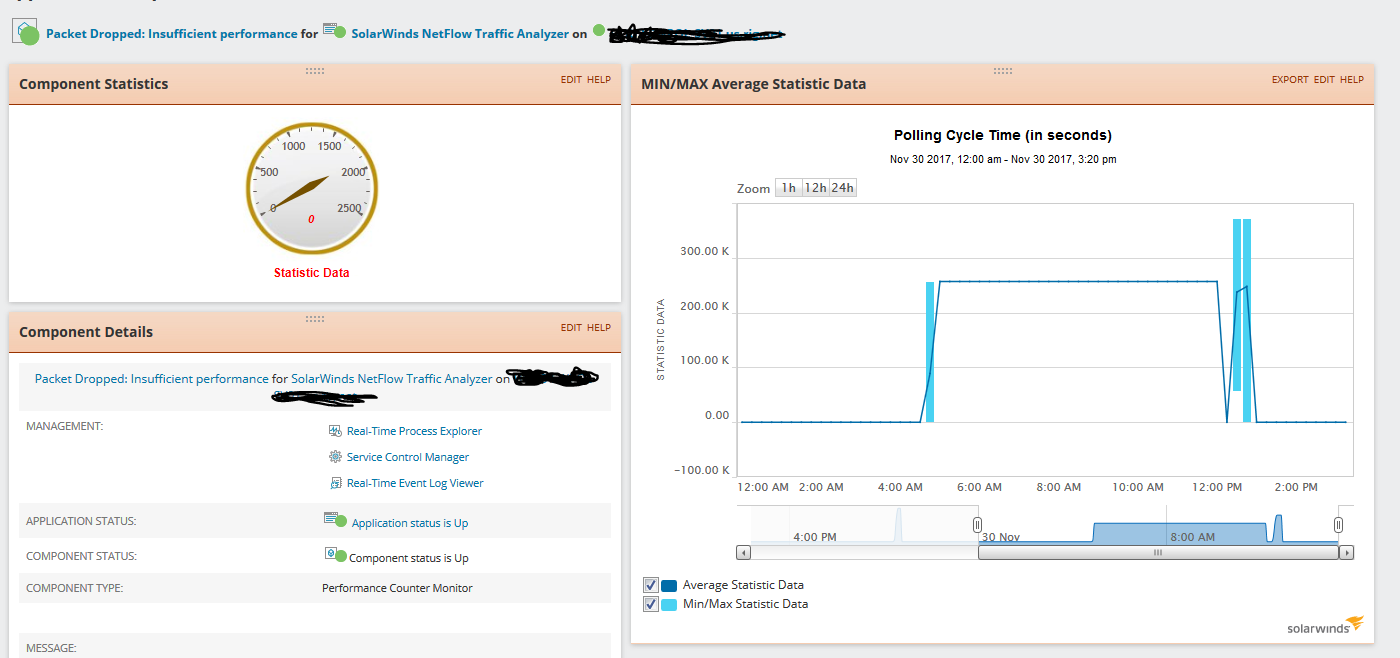Edit the Component Statistics panel
This screenshot has height=658, width=1400.
pos(571,80)
